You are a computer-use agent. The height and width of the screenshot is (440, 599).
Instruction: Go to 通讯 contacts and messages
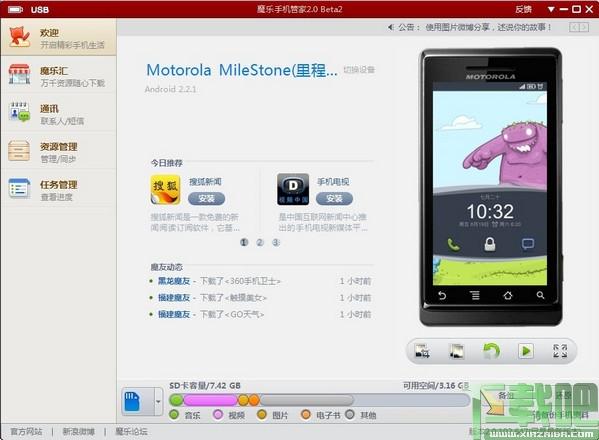click(58, 113)
